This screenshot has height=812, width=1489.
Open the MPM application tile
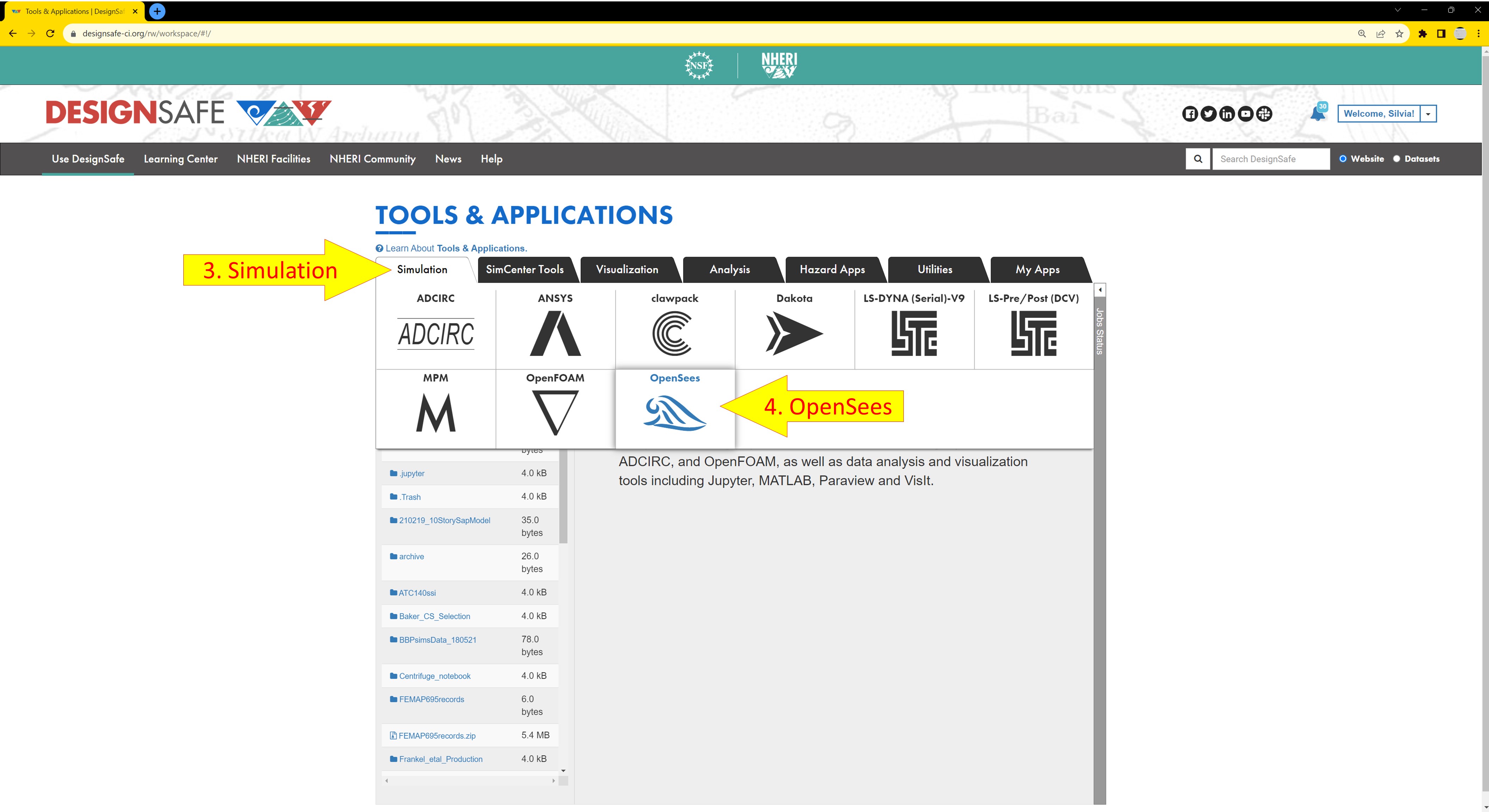tap(436, 413)
